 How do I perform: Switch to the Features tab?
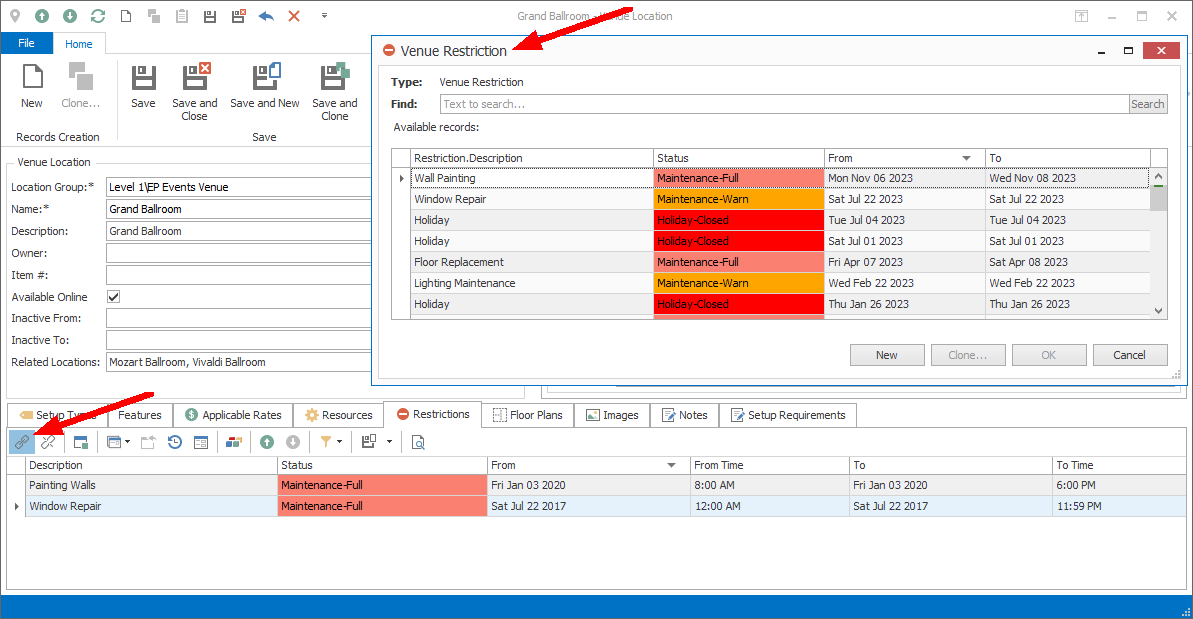point(139,415)
